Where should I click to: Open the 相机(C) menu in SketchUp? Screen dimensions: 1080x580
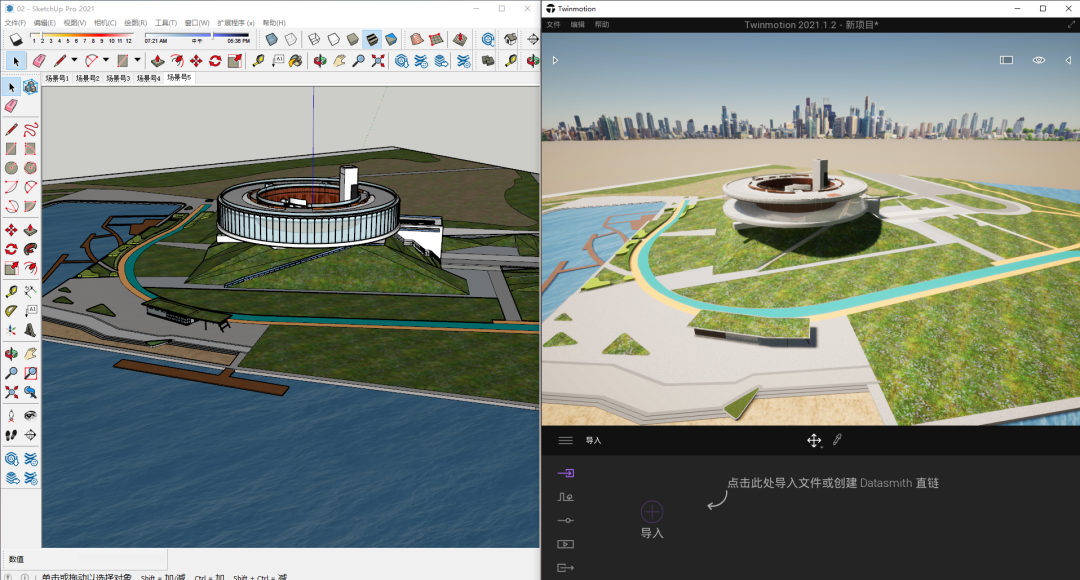(x=104, y=22)
